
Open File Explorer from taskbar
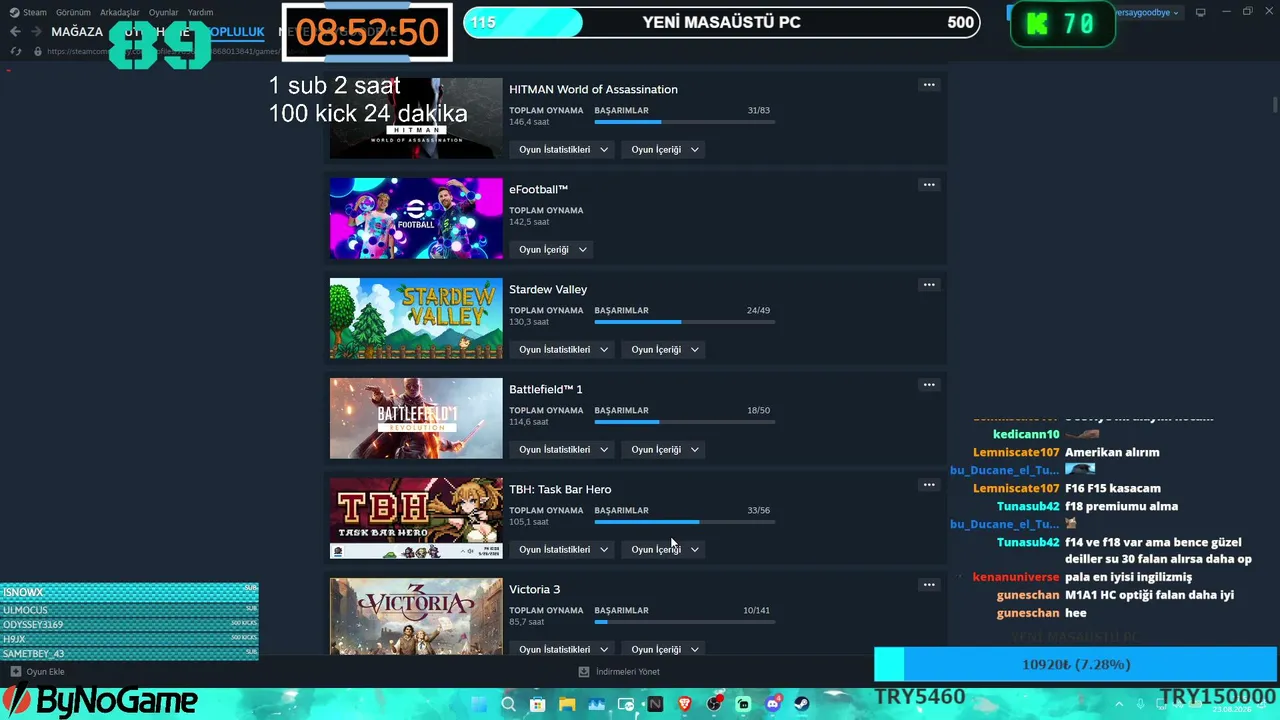tap(567, 704)
